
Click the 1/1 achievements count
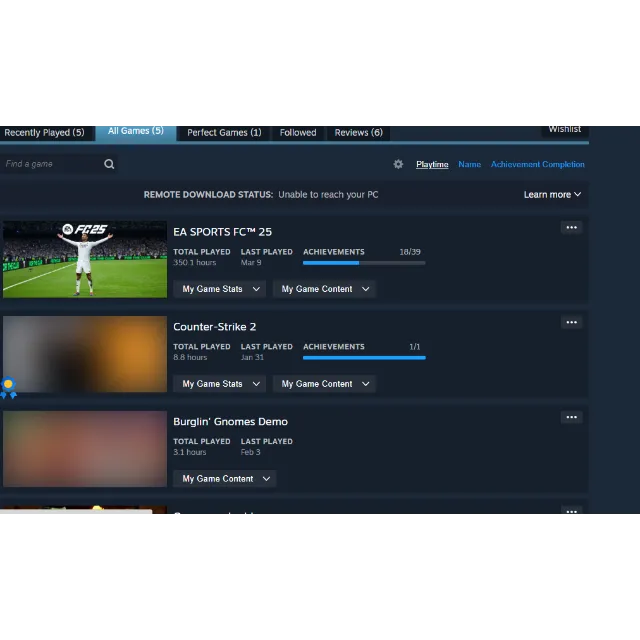click(415, 347)
